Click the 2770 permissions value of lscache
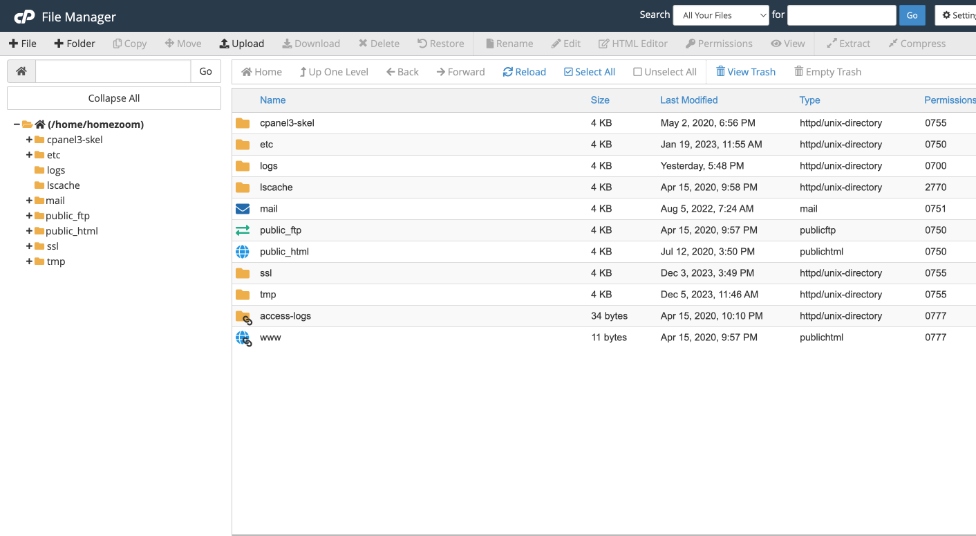The height and width of the screenshot is (536, 976). pos(936,187)
